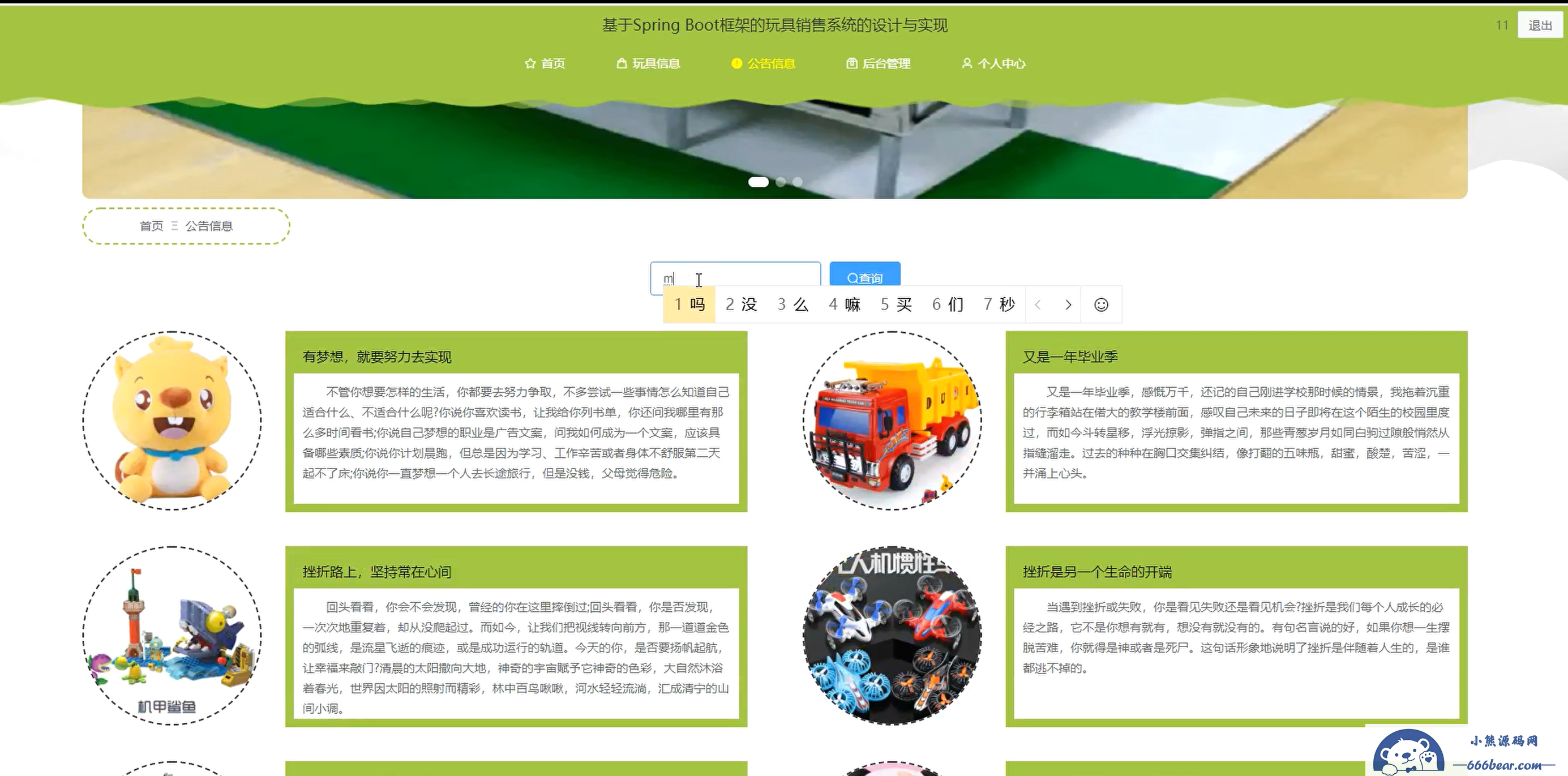Choose IME candidate 6 们
Screen dimensions: 1568x776
(948, 305)
